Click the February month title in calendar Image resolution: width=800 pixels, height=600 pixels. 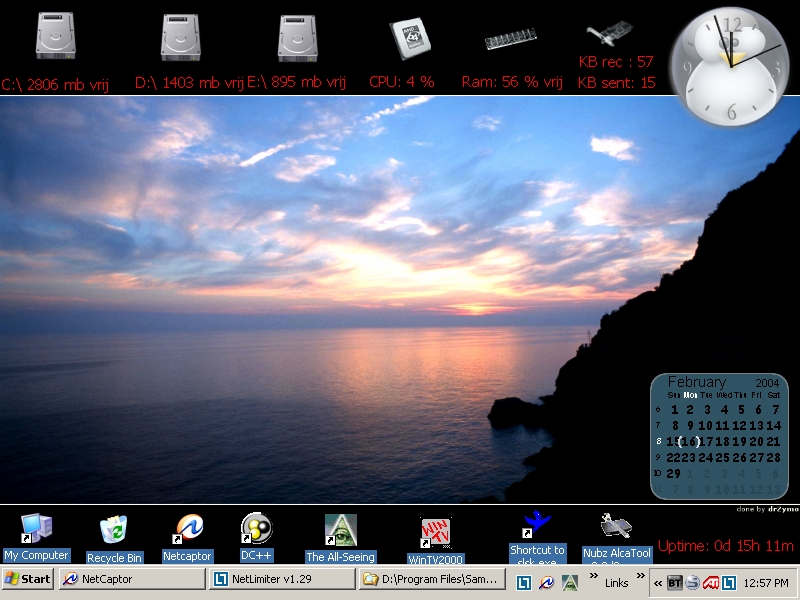(696, 382)
